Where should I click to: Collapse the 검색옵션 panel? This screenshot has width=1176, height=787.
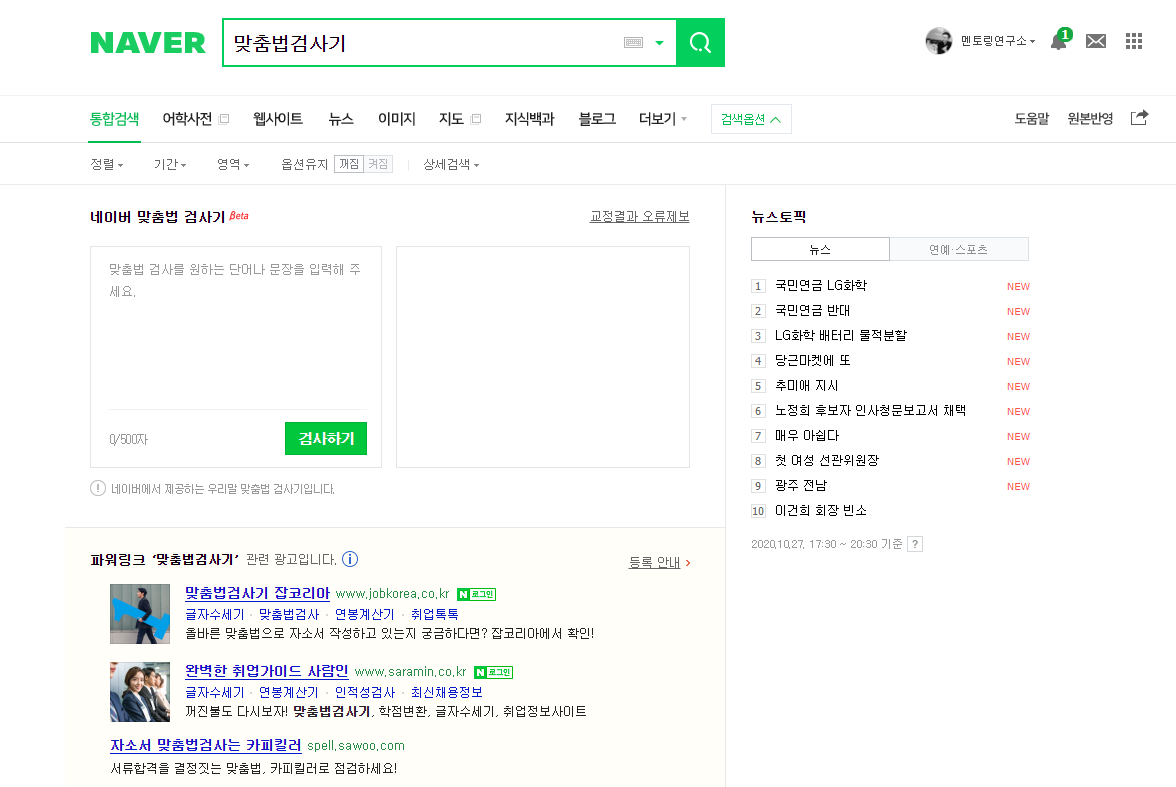point(751,119)
